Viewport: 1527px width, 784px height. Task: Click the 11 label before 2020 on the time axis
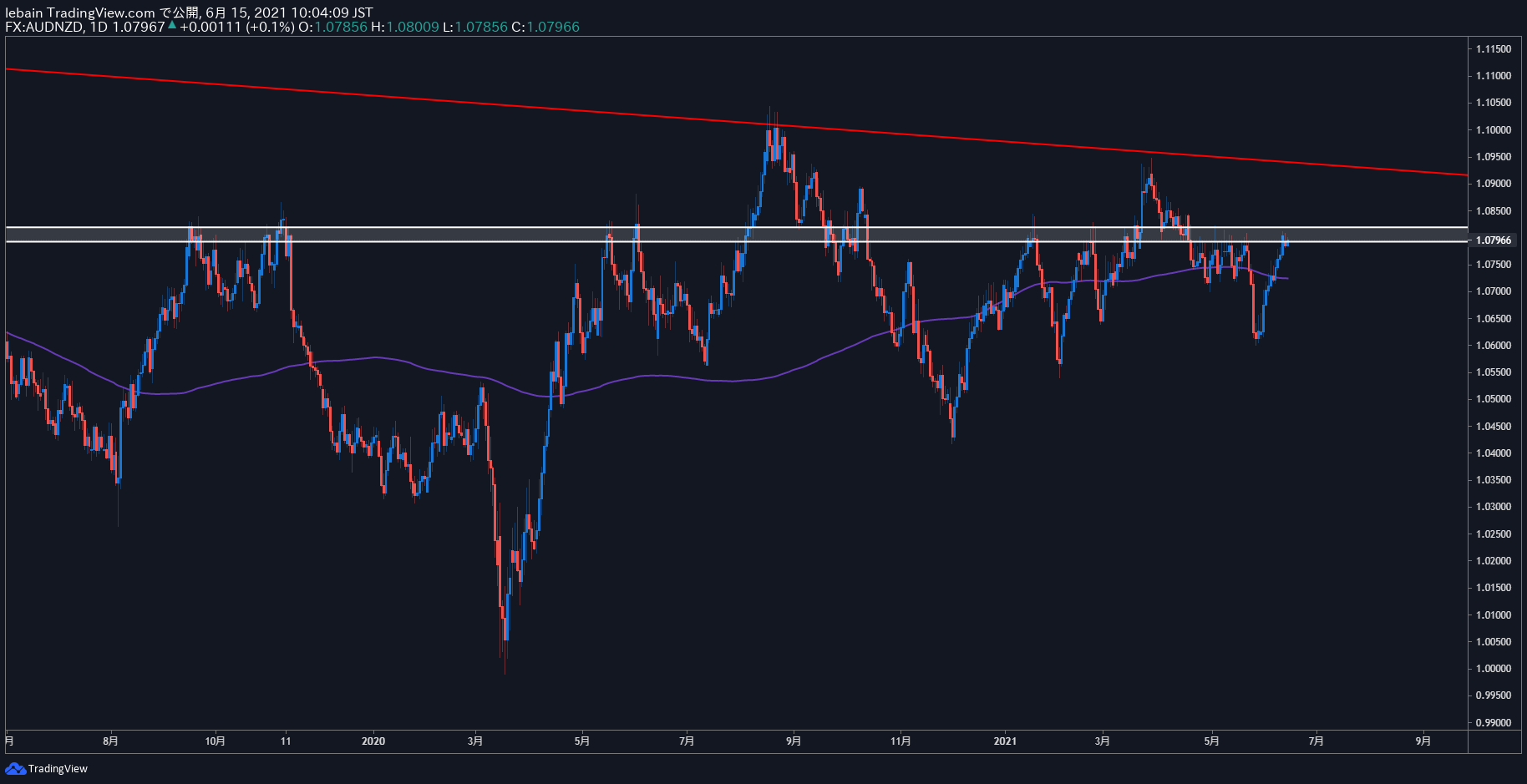pos(286,741)
